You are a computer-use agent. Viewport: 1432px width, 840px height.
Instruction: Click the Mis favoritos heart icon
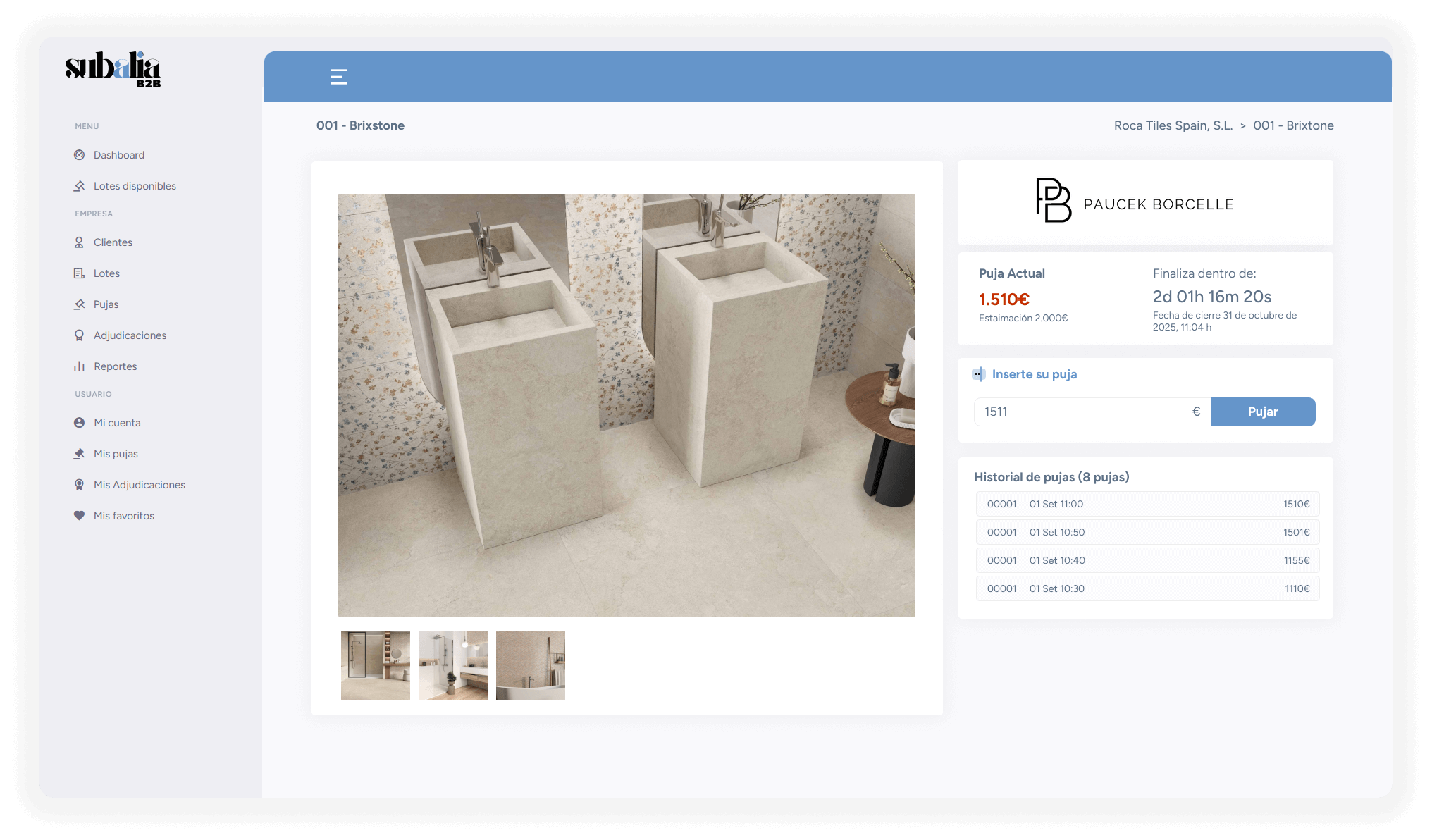80,516
